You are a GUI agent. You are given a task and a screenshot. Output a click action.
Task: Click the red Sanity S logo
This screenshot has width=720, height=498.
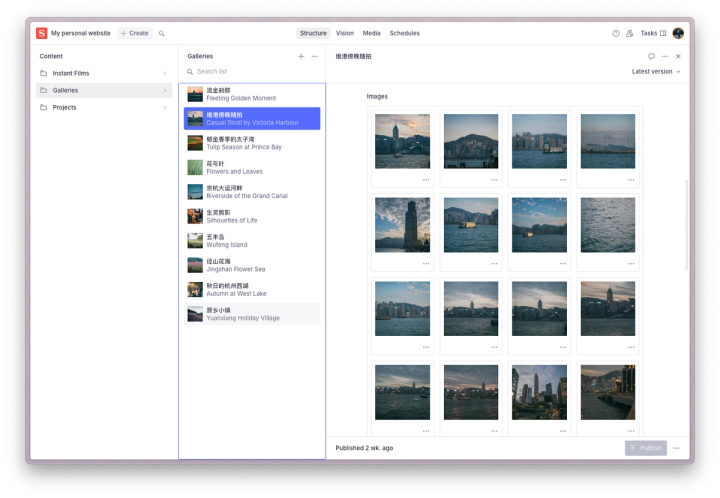pyautogui.click(x=41, y=33)
